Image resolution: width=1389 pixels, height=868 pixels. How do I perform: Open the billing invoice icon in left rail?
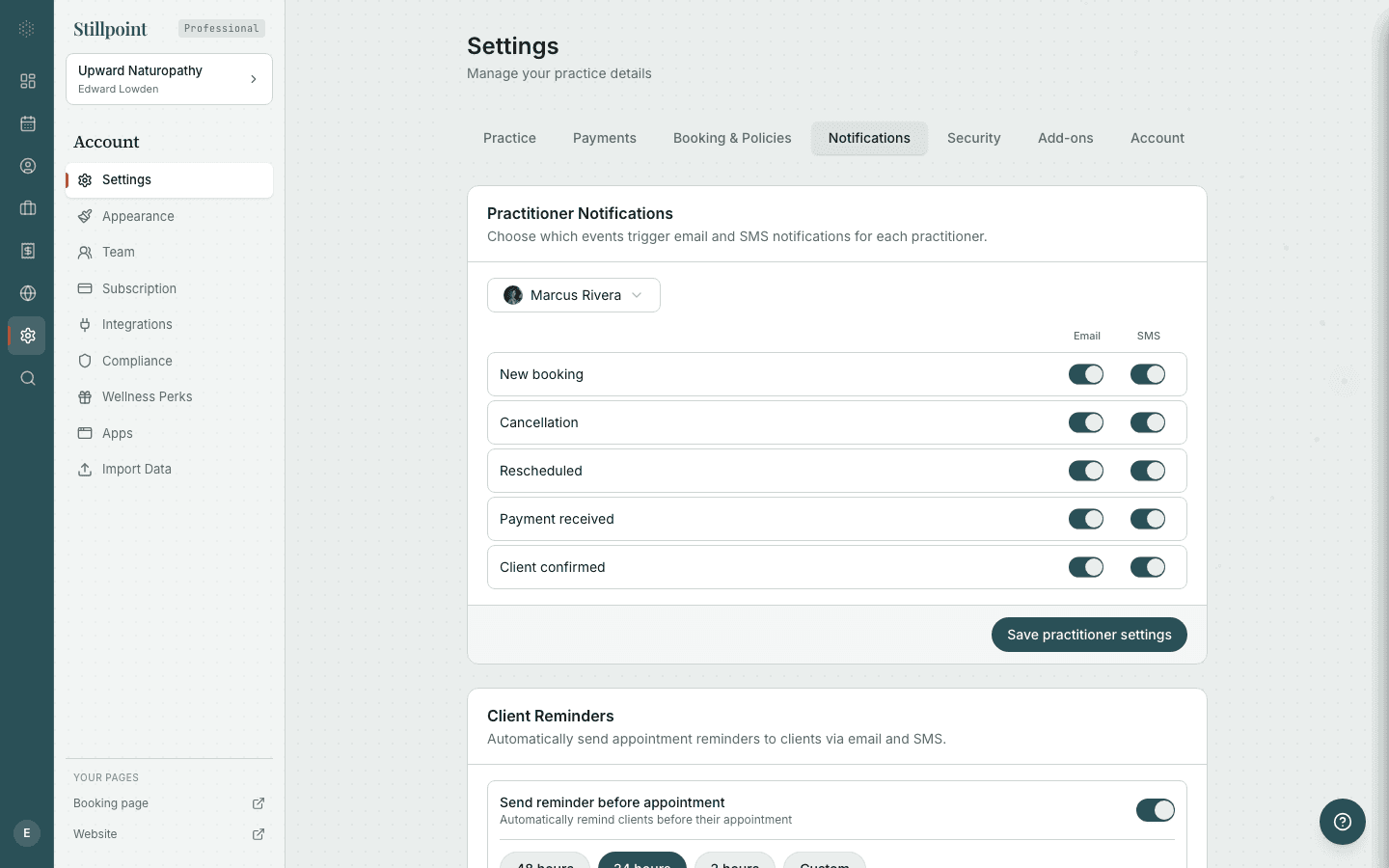28,251
